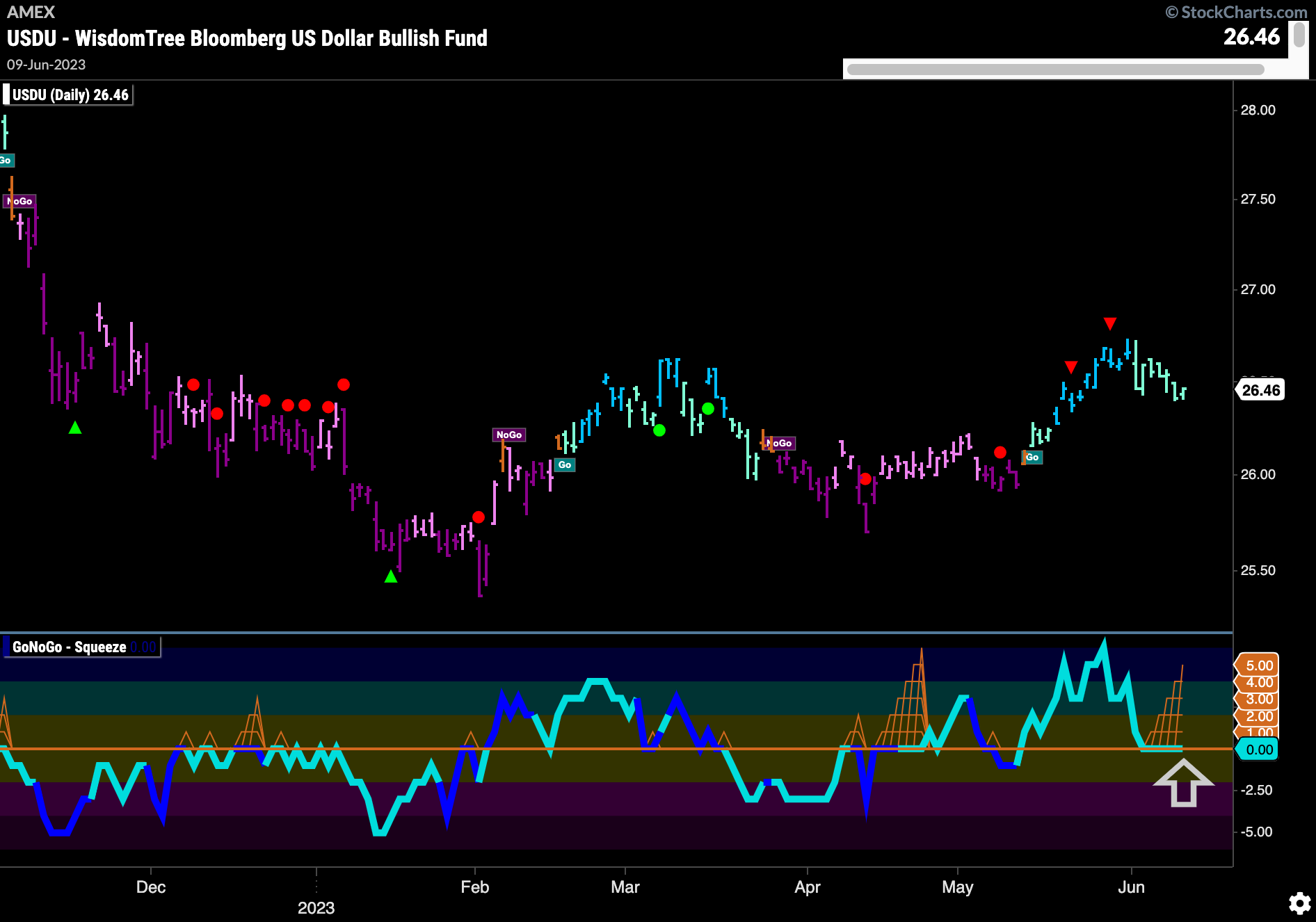The height and width of the screenshot is (922, 1316).
Task: Click the Feb label on time axis
Action: pos(475,887)
